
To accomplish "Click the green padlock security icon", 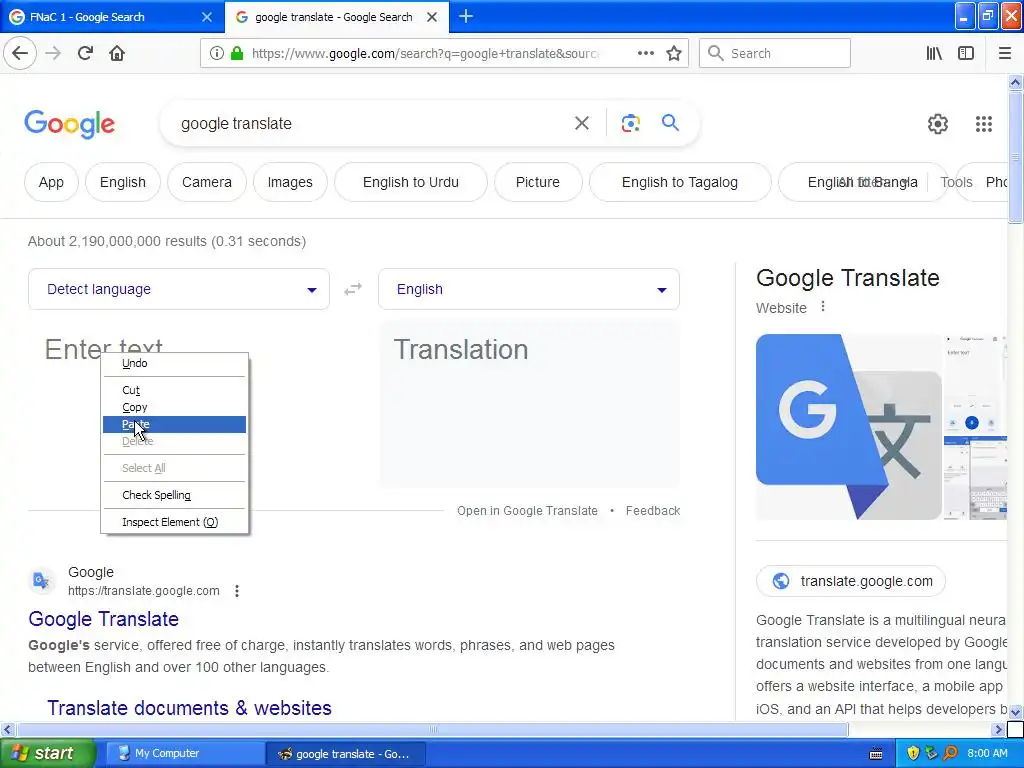I will point(237,54).
